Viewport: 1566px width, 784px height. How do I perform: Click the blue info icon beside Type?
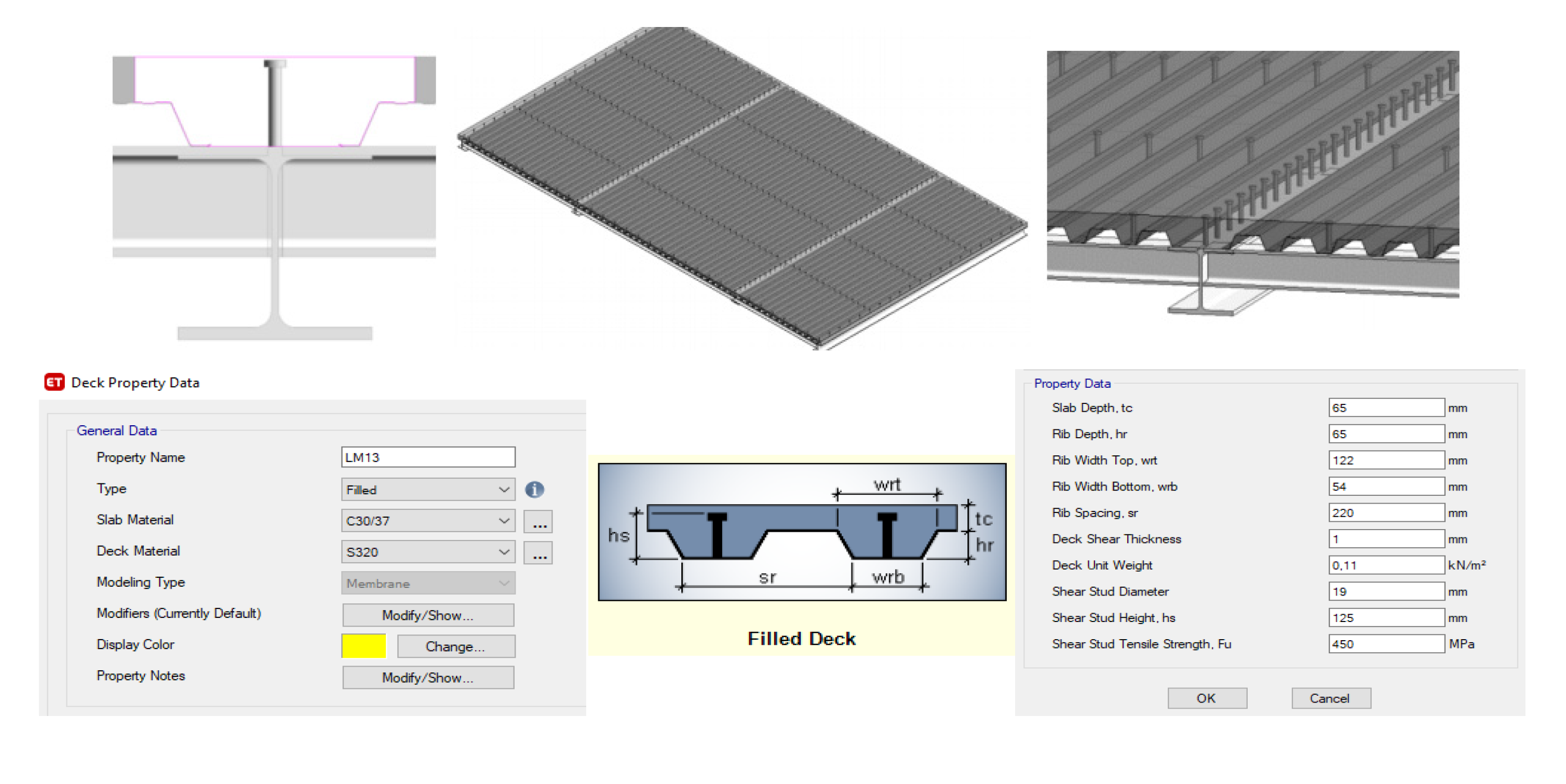pyautogui.click(x=534, y=489)
